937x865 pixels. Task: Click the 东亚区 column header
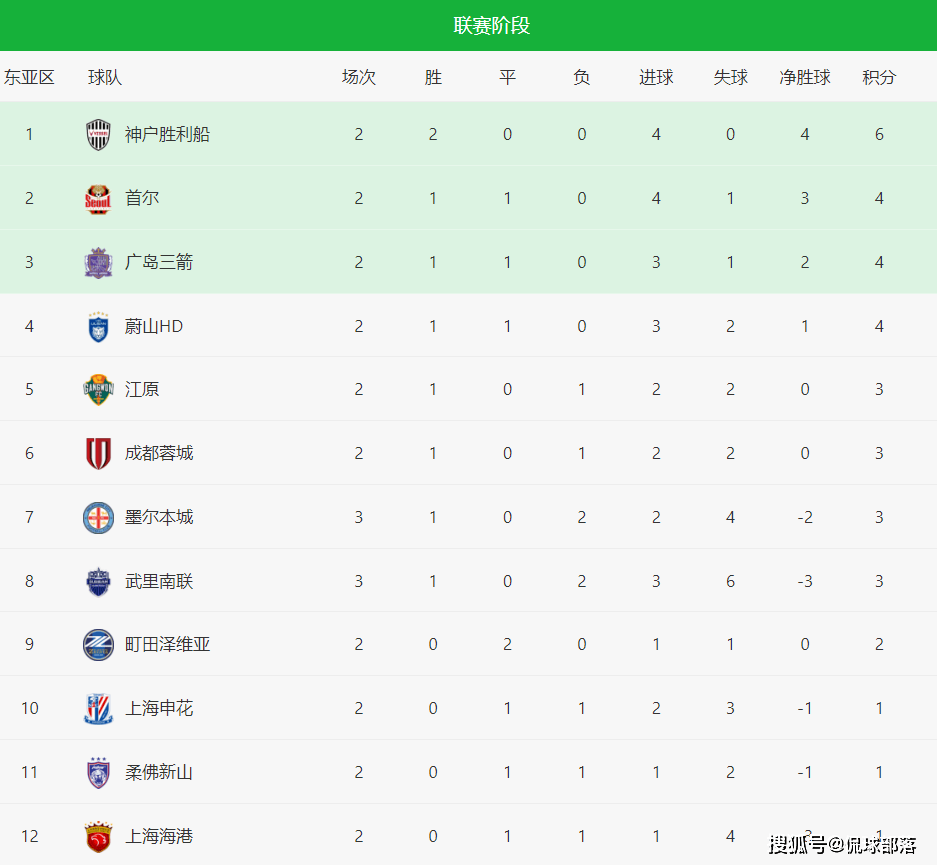(29, 77)
